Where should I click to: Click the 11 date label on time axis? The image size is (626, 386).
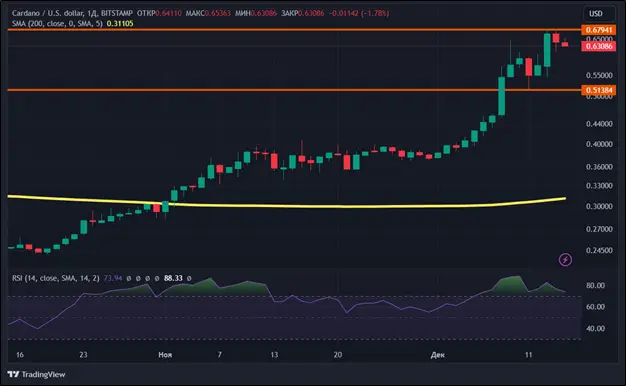click(x=529, y=355)
